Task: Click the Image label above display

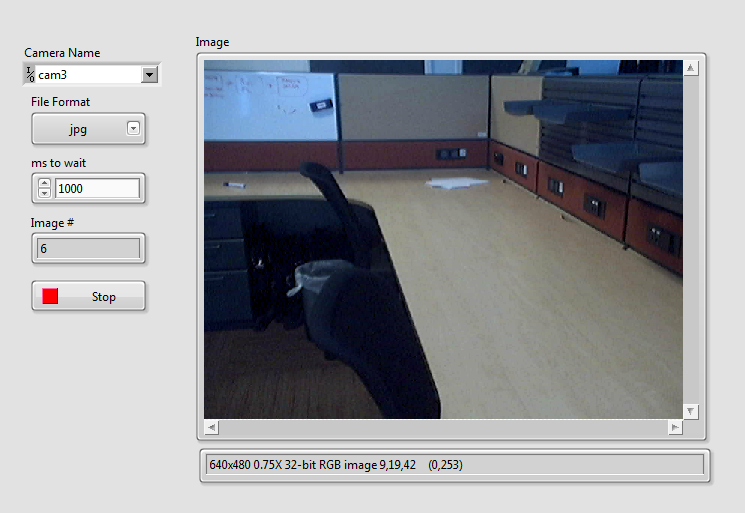Action: click(x=212, y=42)
